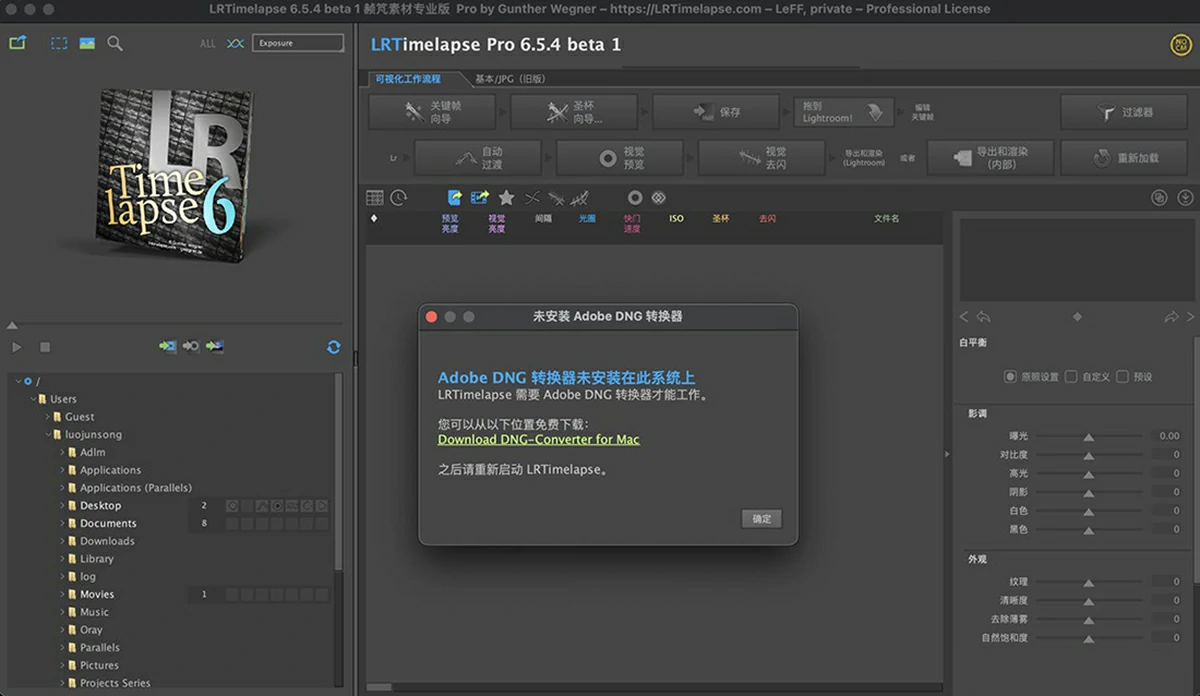The width and height of the screenshot is (1200, 696).
Task: Click the 视觉去闪 visual deflicker button
Action: pyautogui.click(x=762, y=158)
